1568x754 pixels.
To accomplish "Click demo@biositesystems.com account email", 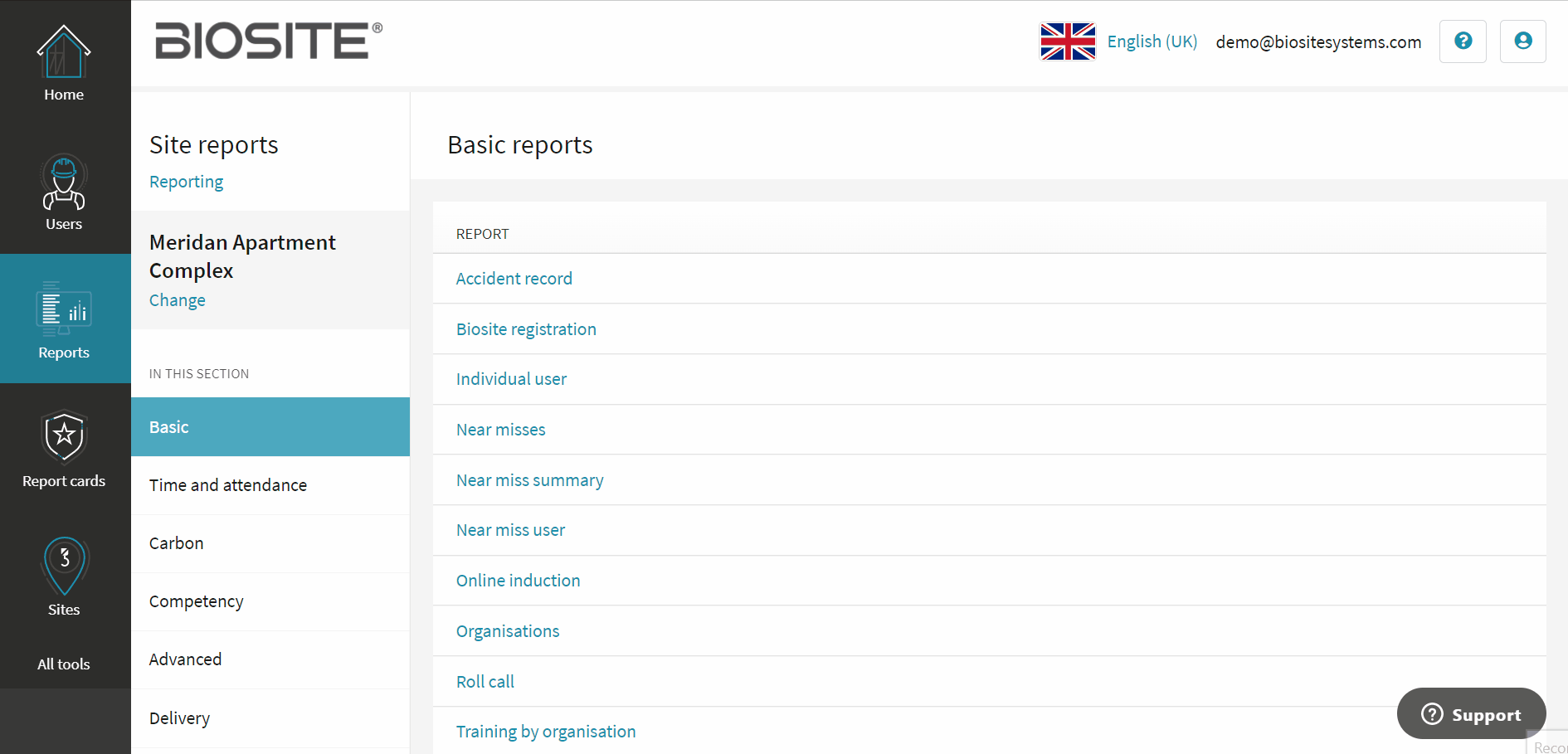I will click(x=1318, y=42).
